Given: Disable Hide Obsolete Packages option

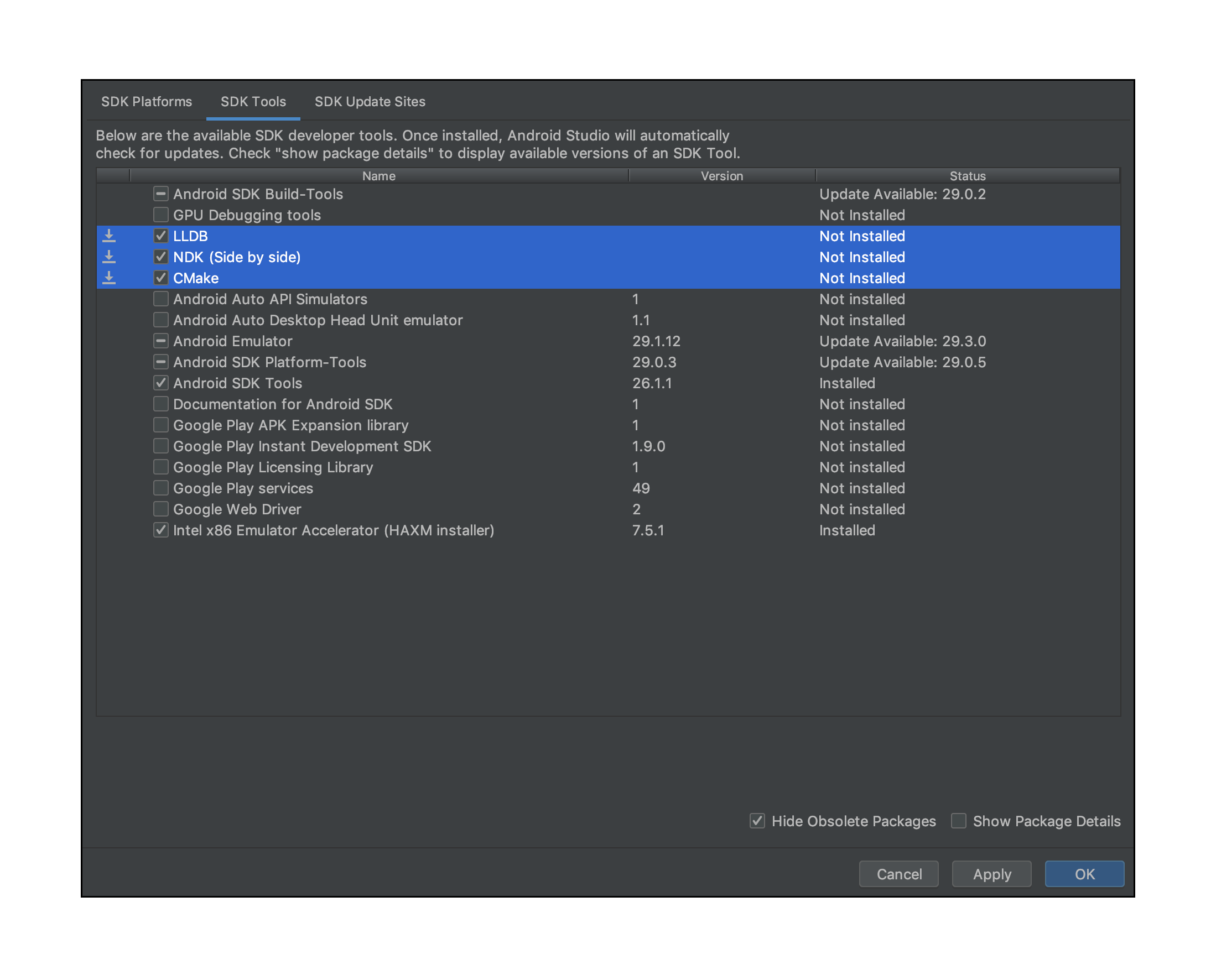Looking at the screenshot, I should pos(757,821).
